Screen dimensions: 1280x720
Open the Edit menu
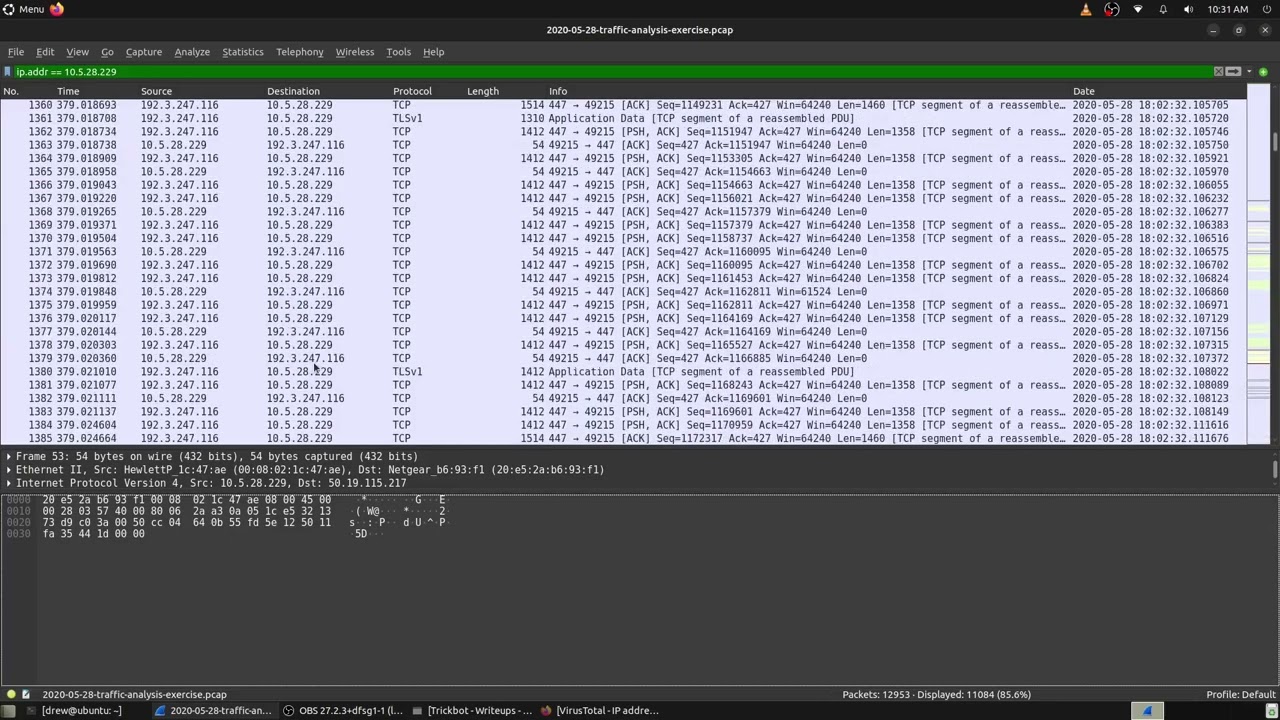45,52
